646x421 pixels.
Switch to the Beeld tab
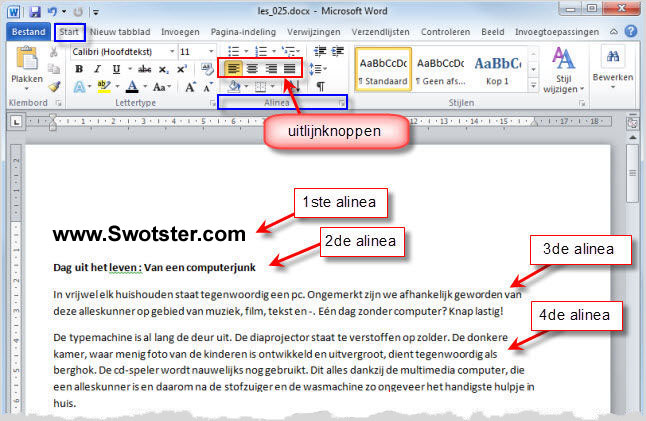click(493, 32)
